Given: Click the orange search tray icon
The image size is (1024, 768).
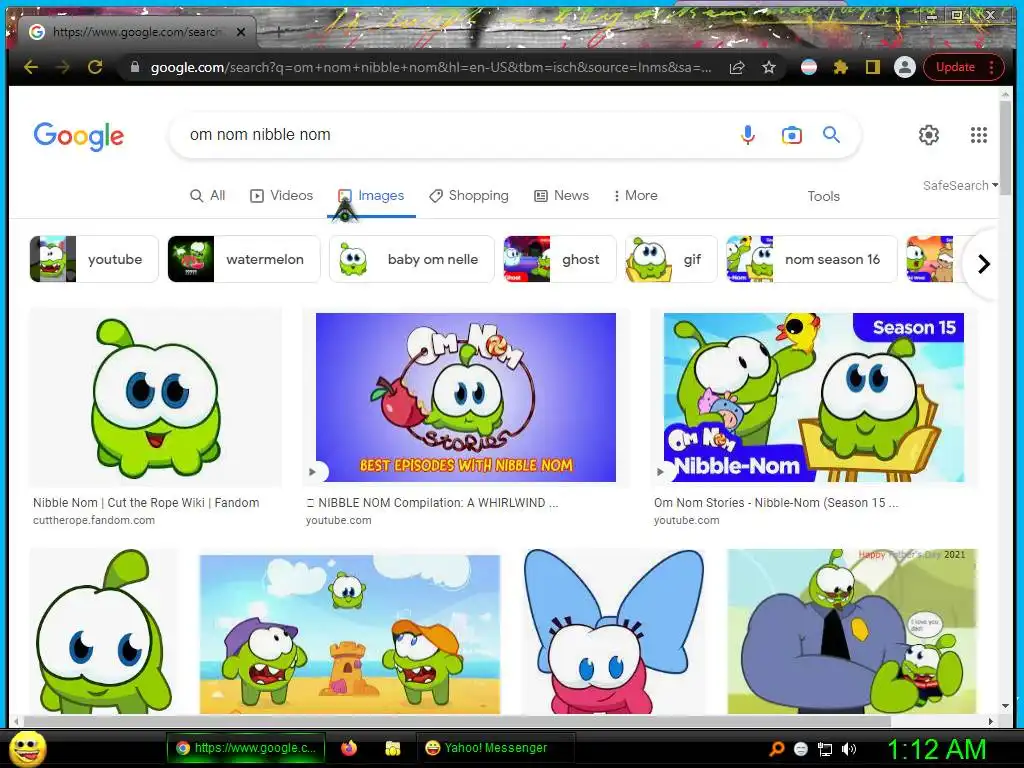Looking at the screenshot, I should click(776, 749).
